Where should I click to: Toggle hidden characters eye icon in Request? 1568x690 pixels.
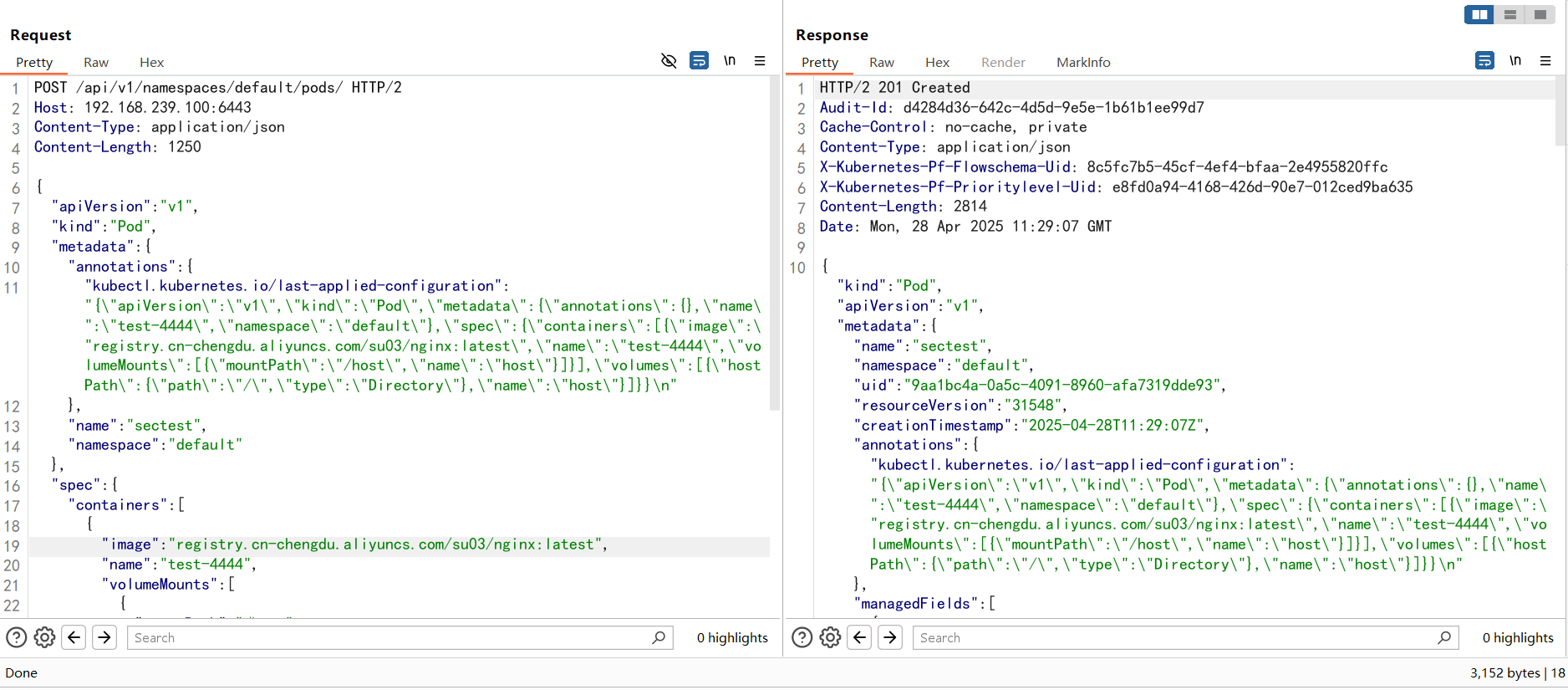click(669, 60)
